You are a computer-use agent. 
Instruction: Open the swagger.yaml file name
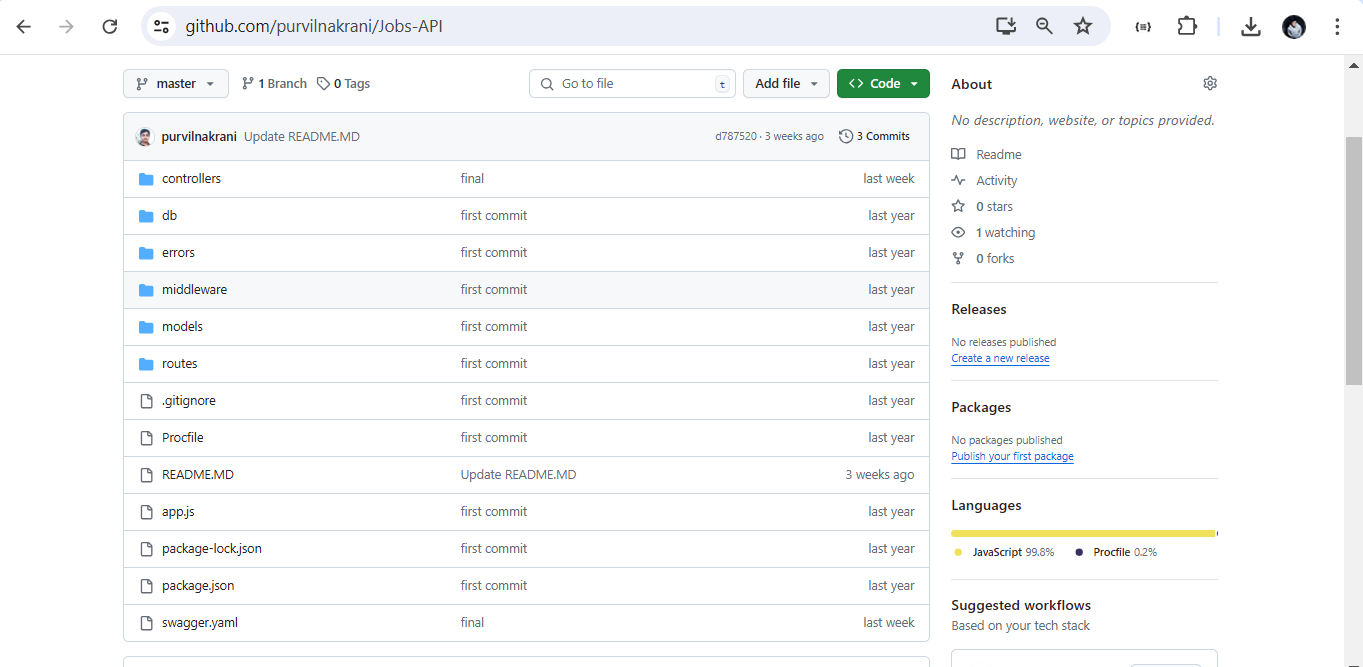tap(200, 623)
